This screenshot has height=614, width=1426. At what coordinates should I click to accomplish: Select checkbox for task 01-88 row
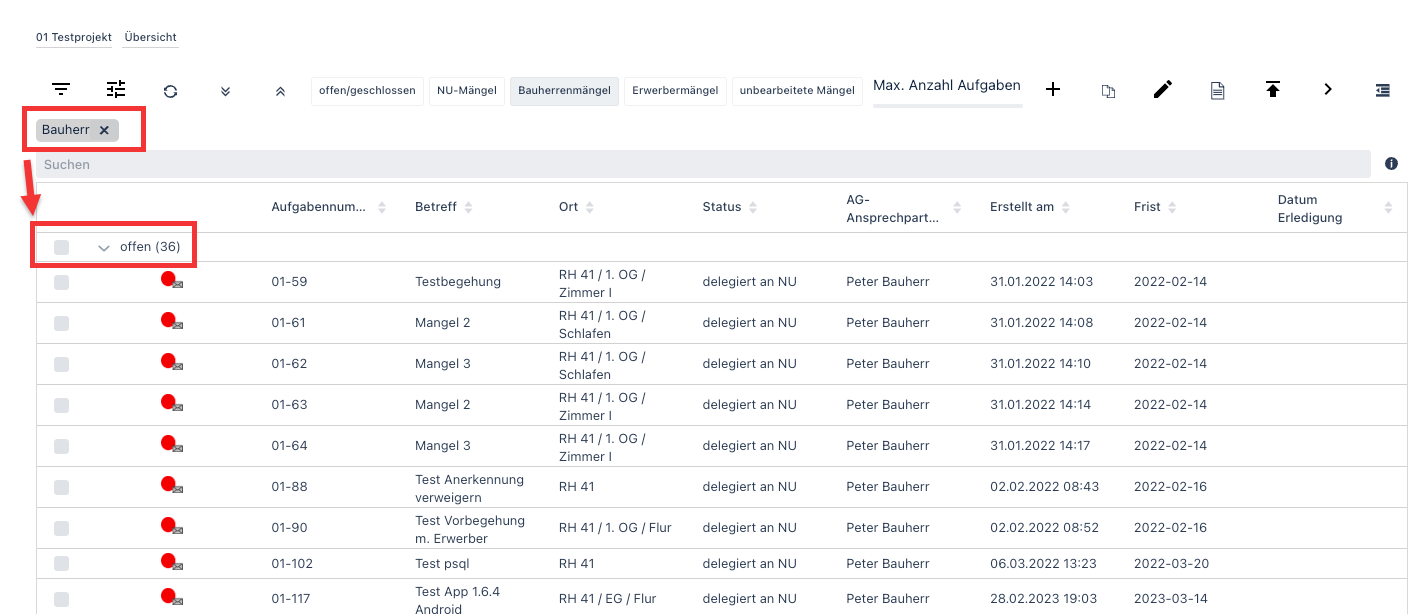click(62, 488)
